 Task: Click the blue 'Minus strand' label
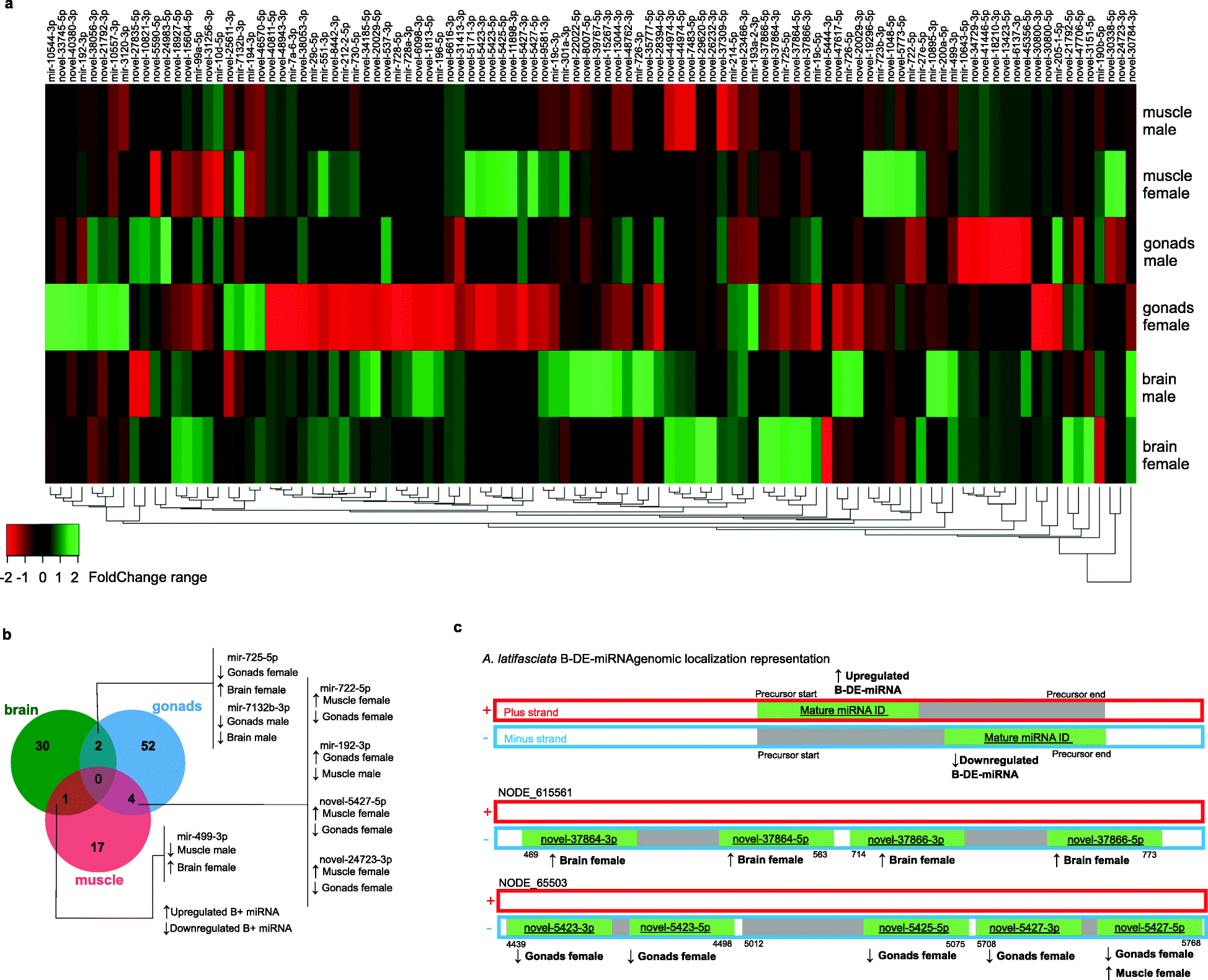pos(535,739)
